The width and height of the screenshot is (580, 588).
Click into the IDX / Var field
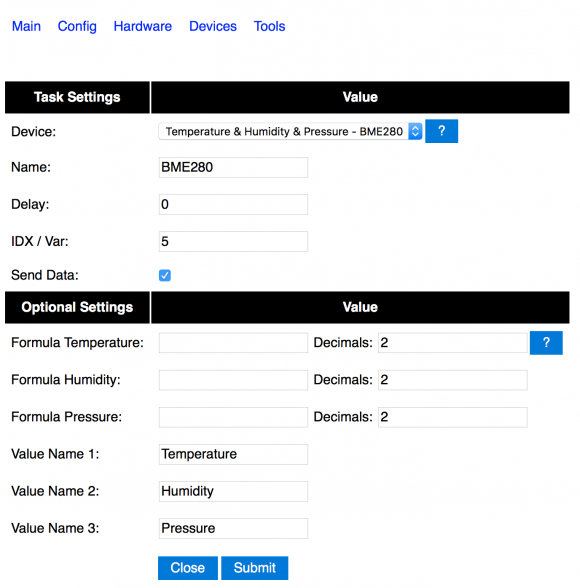[233, 242]
